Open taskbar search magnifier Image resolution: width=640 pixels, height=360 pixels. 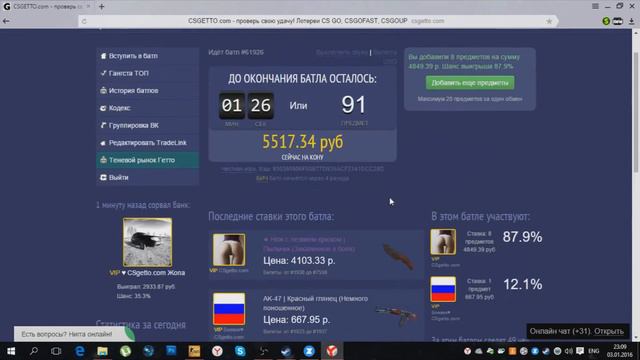[34, 351]
